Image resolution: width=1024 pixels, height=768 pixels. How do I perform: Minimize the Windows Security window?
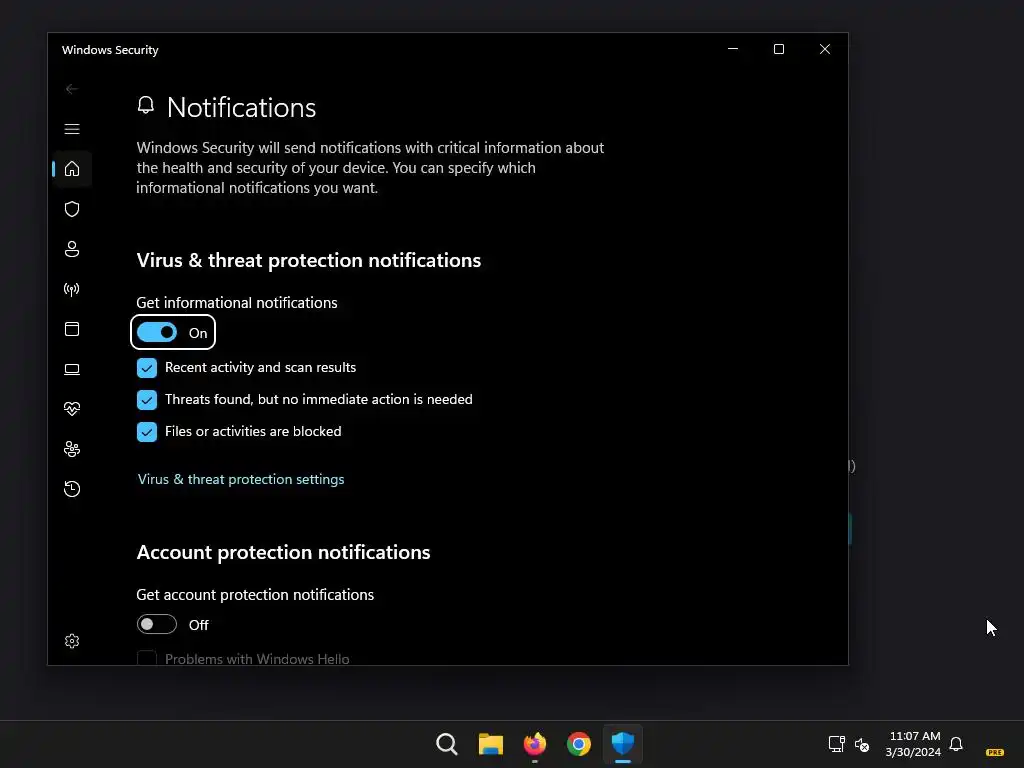pyautogui.click(x=733, y=49)
